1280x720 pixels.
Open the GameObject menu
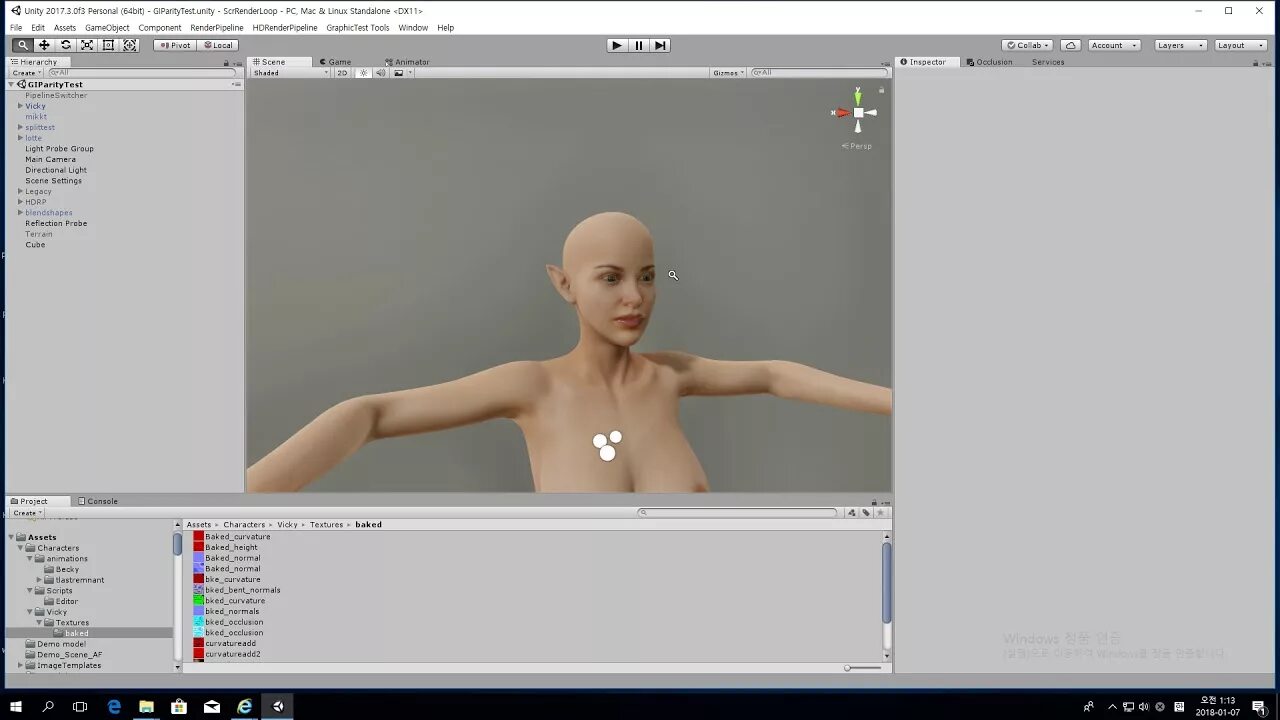(107, 28)
